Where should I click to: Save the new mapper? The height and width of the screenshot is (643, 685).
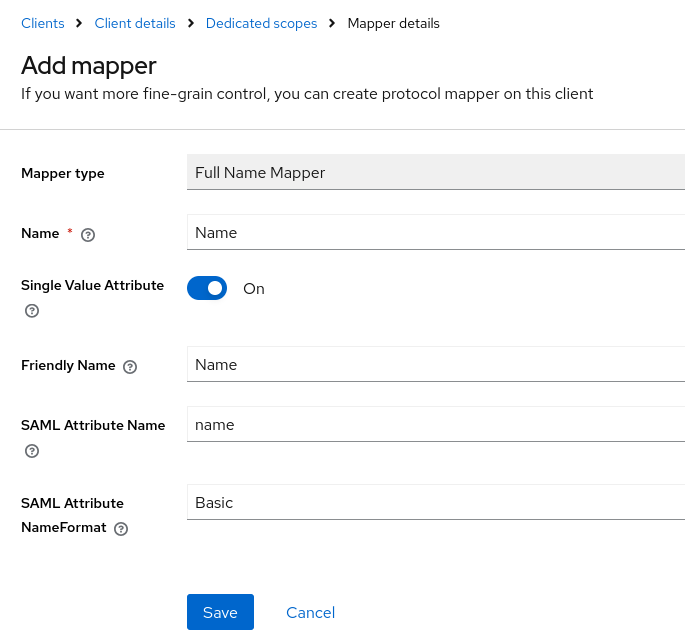coord(220,612)
